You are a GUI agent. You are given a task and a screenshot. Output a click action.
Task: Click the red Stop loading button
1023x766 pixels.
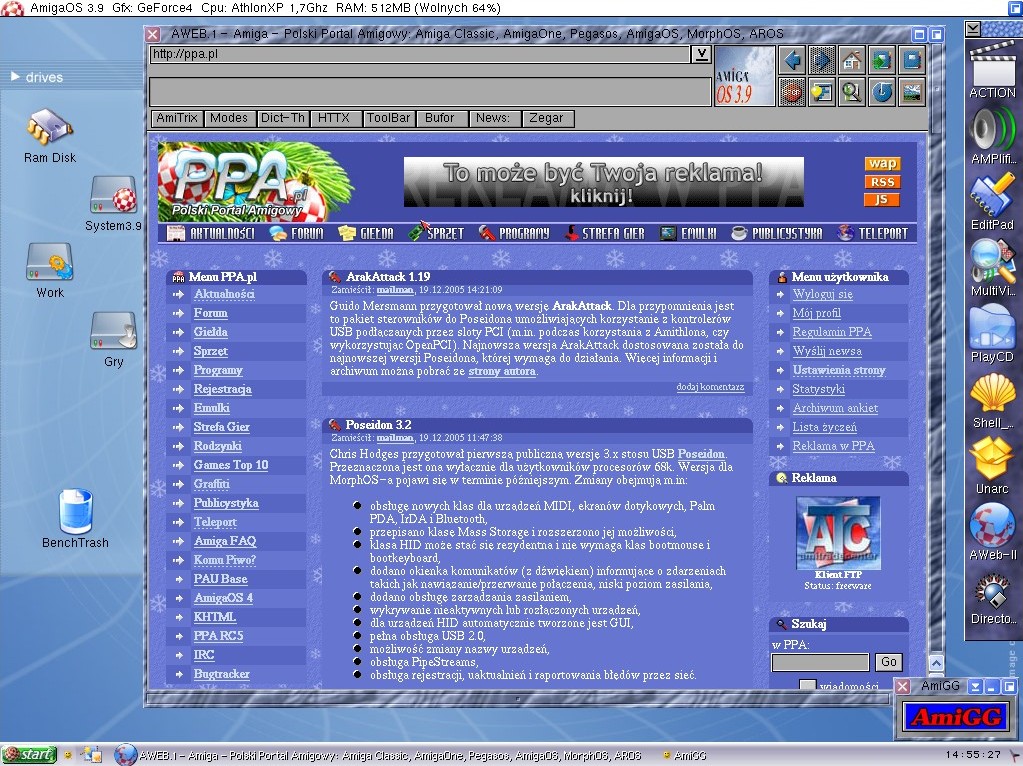(791, 92)
